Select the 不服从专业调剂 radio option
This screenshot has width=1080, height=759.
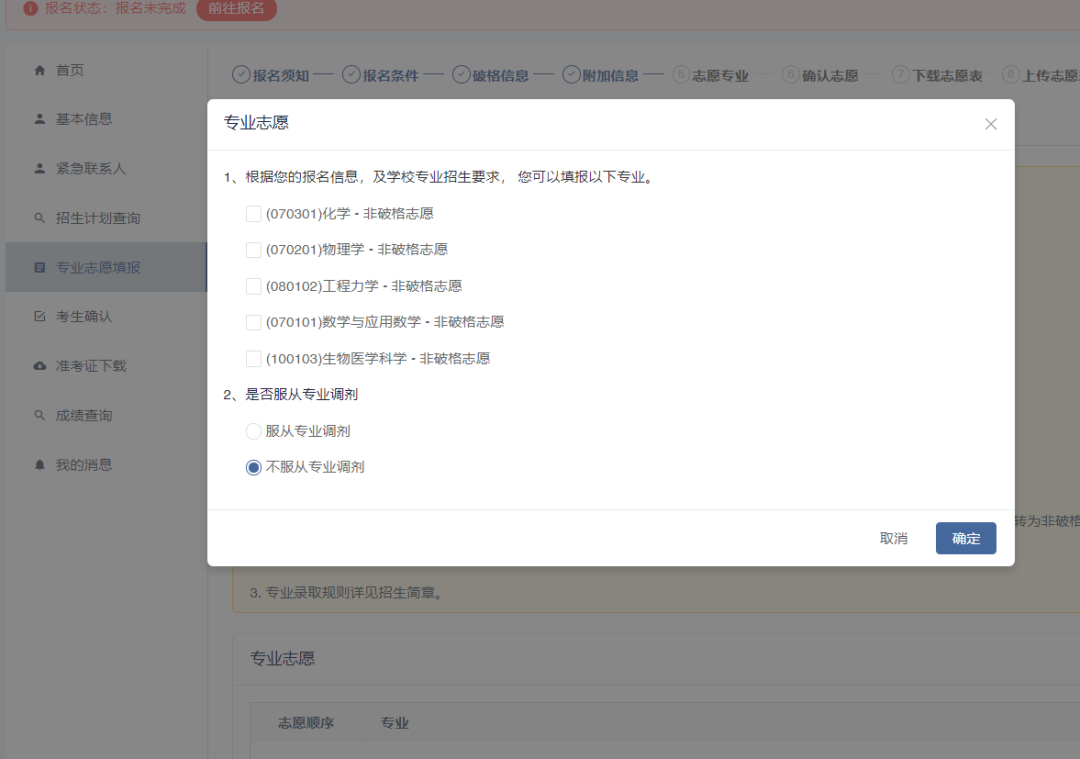coord(253,467)
